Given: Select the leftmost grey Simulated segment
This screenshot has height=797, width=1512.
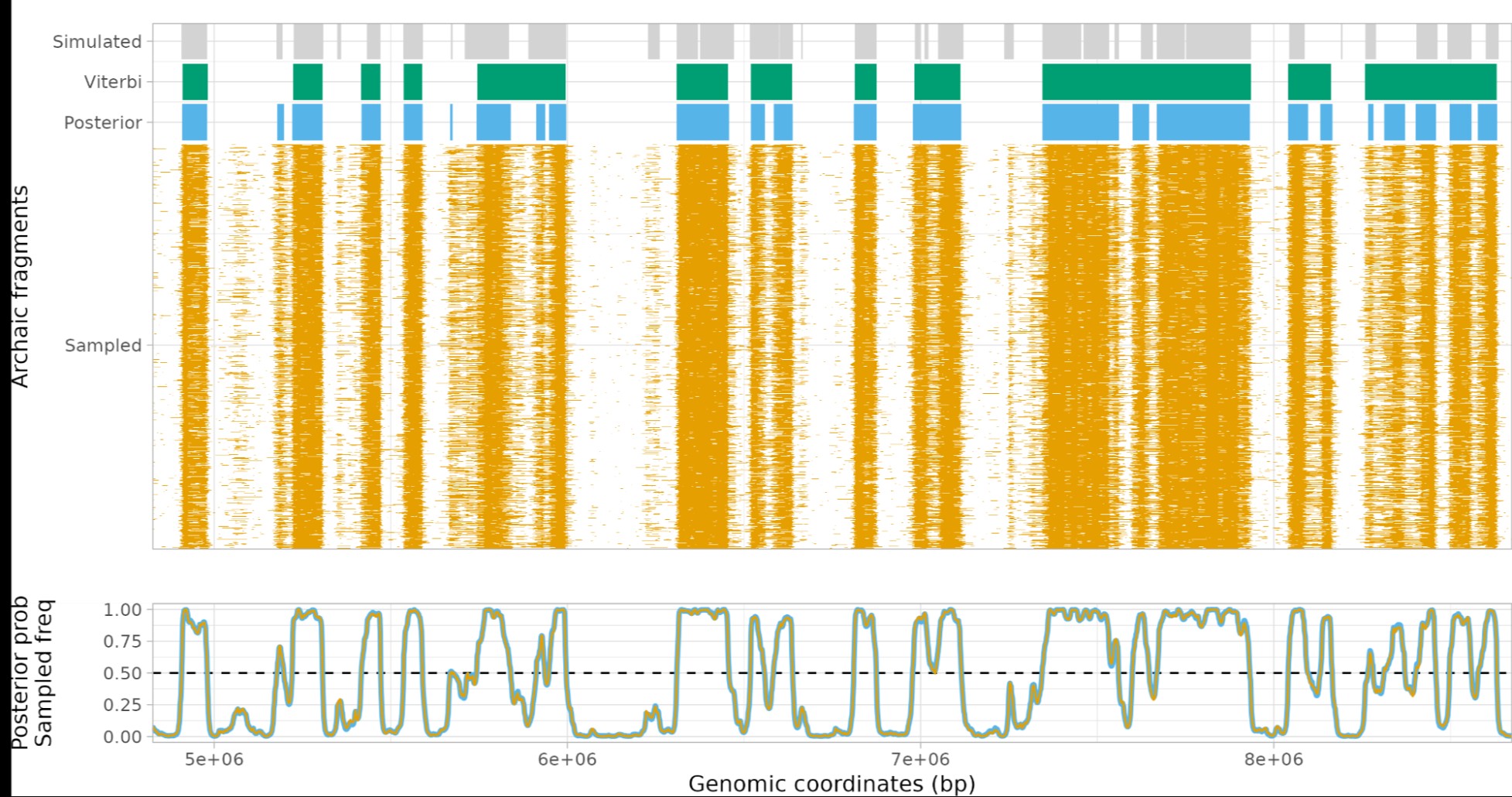Looking at the screenshot, I should coord(194,42).
